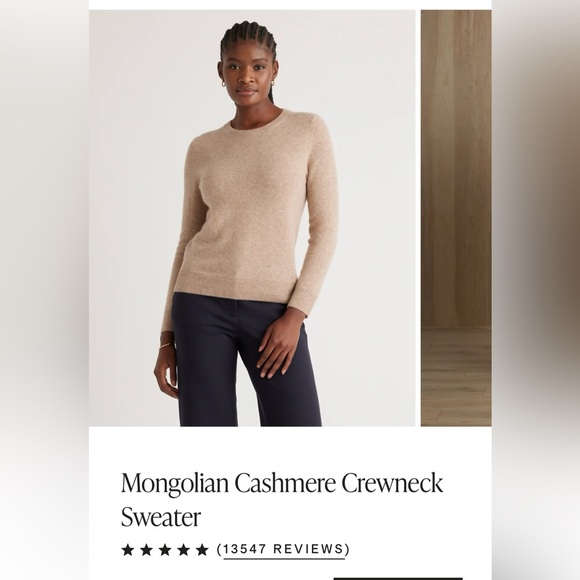Click the third rating star

[165, 550]
